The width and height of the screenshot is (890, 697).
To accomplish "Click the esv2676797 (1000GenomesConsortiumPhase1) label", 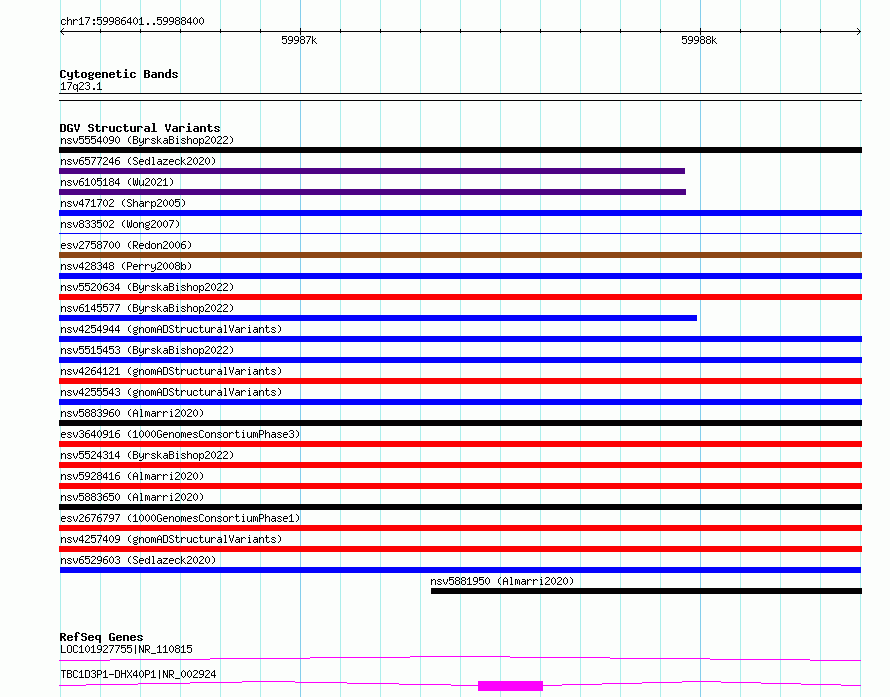I will tap(180, 518).
